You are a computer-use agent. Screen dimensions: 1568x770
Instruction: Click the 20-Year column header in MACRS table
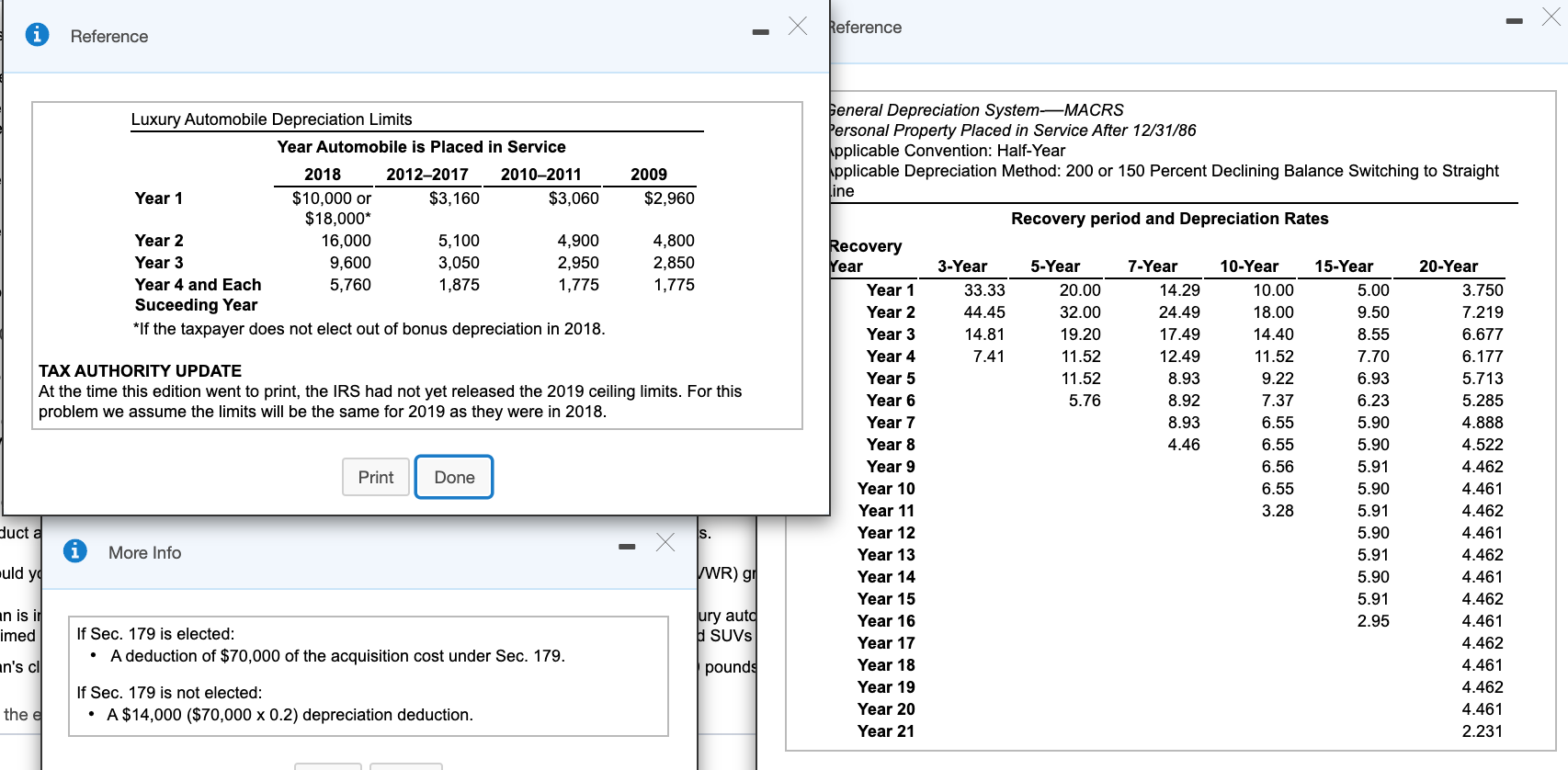point(1449,266)
